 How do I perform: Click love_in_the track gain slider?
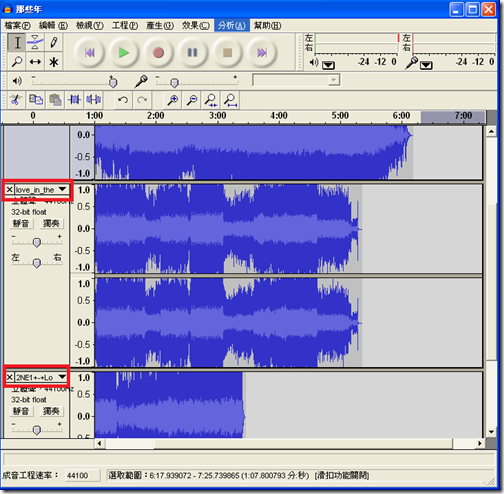37,242
